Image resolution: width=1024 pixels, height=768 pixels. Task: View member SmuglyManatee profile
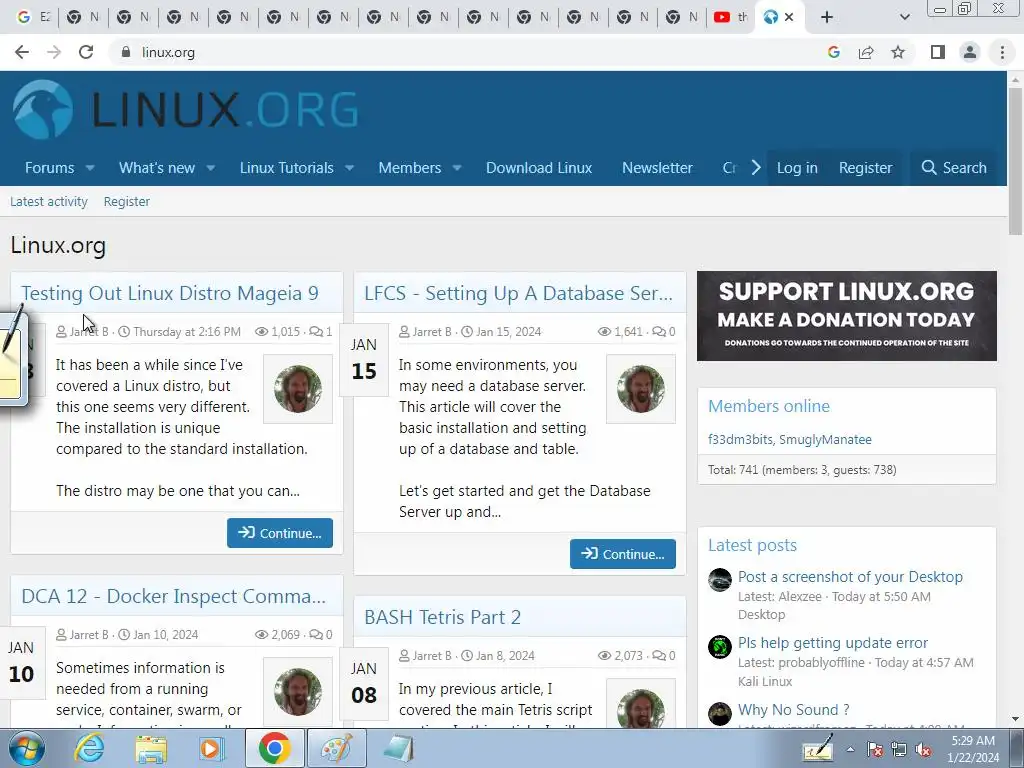[x=825, y=440]
